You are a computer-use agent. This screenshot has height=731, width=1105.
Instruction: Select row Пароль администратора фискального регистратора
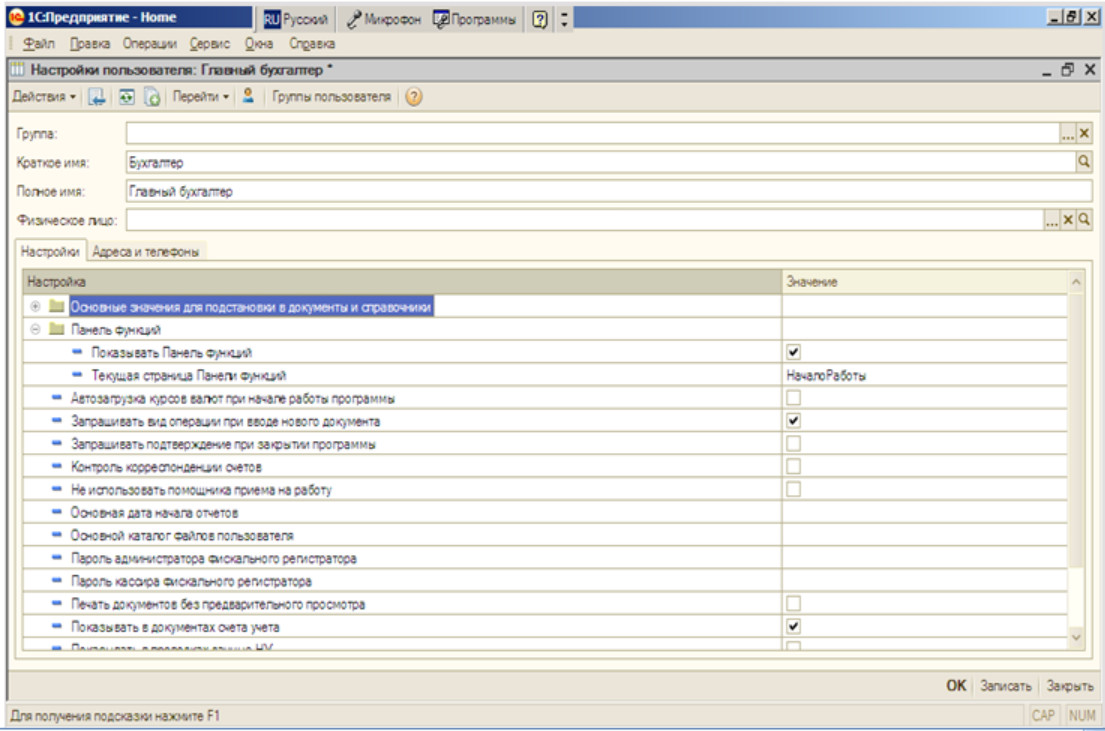click(x=545, y=558)
